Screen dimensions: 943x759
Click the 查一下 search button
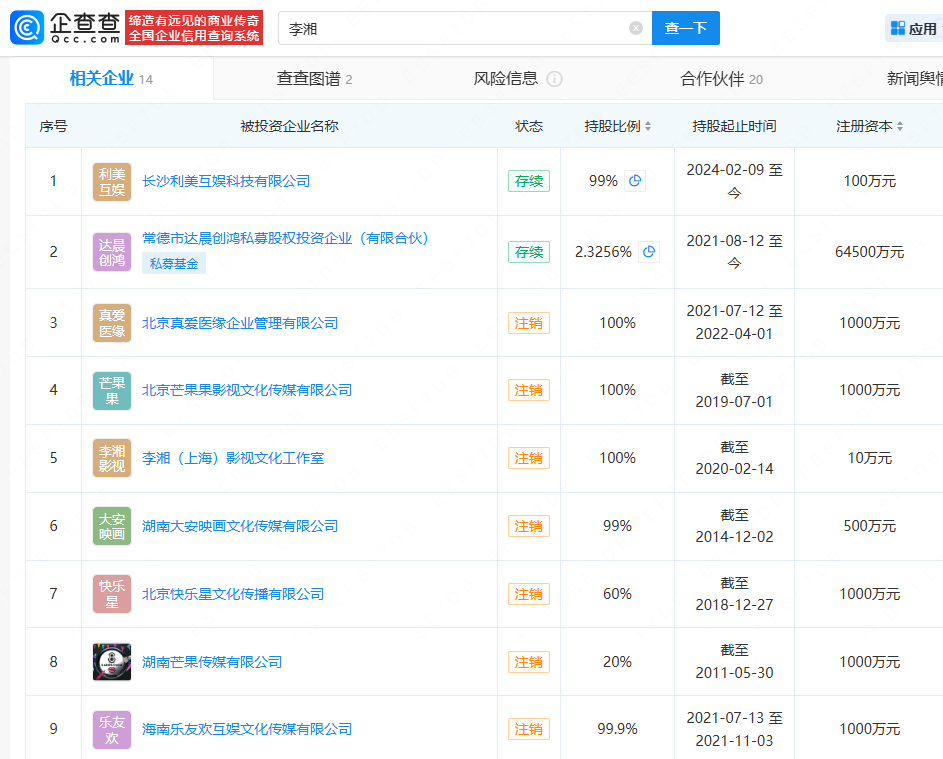pos(685,28)
